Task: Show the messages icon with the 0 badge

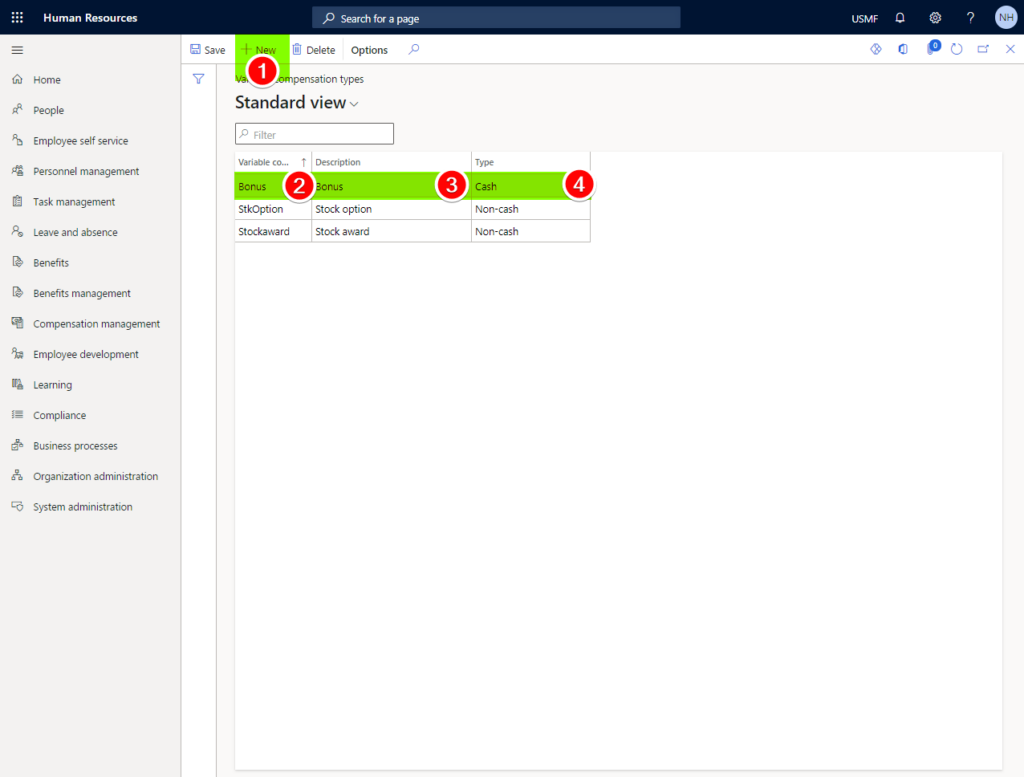Action: 933,48
